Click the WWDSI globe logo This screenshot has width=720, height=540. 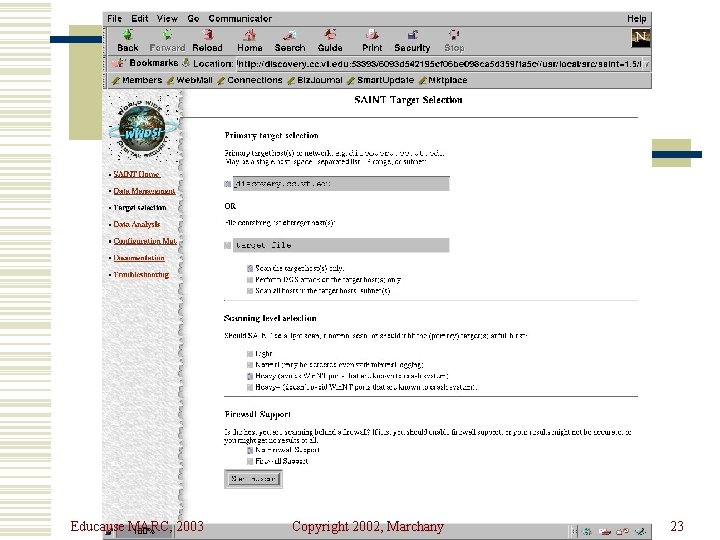(142, 128)
